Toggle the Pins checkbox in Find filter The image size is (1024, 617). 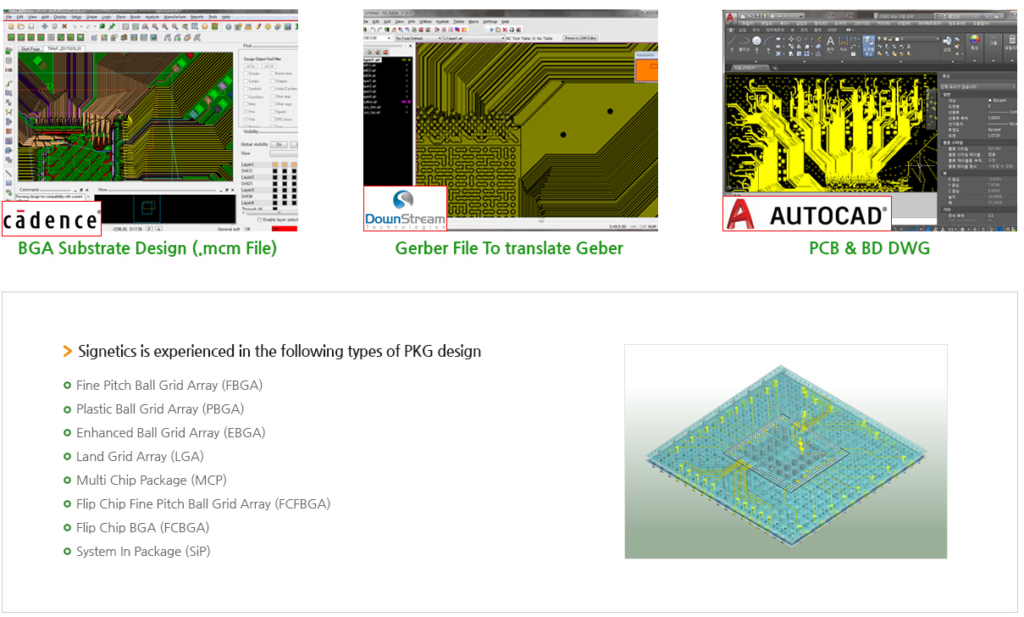(x=246, y=111)
